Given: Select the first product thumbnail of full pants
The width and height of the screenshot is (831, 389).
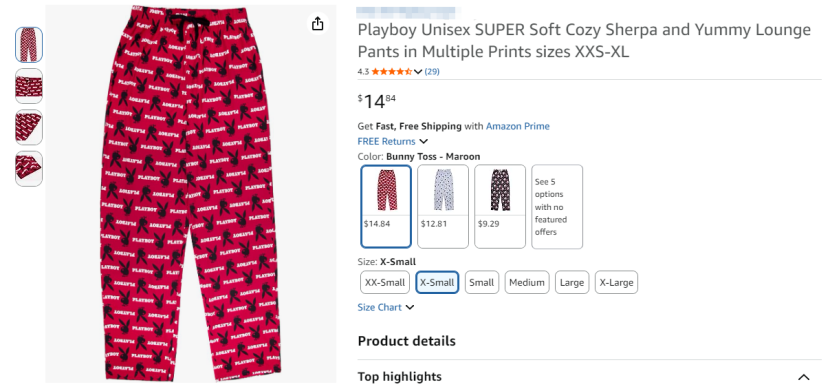Looking at the screenshot, I should 29,45.
